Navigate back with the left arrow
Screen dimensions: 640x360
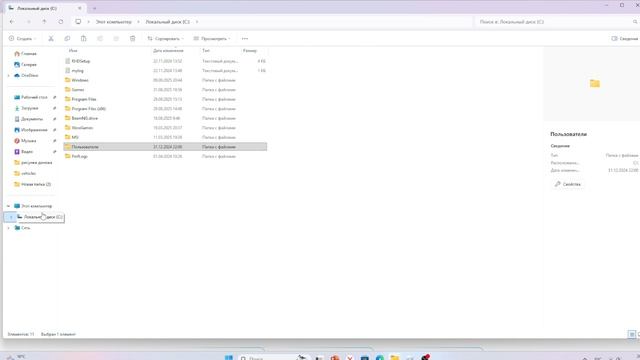pyautogui.click(x=12, y=22)
